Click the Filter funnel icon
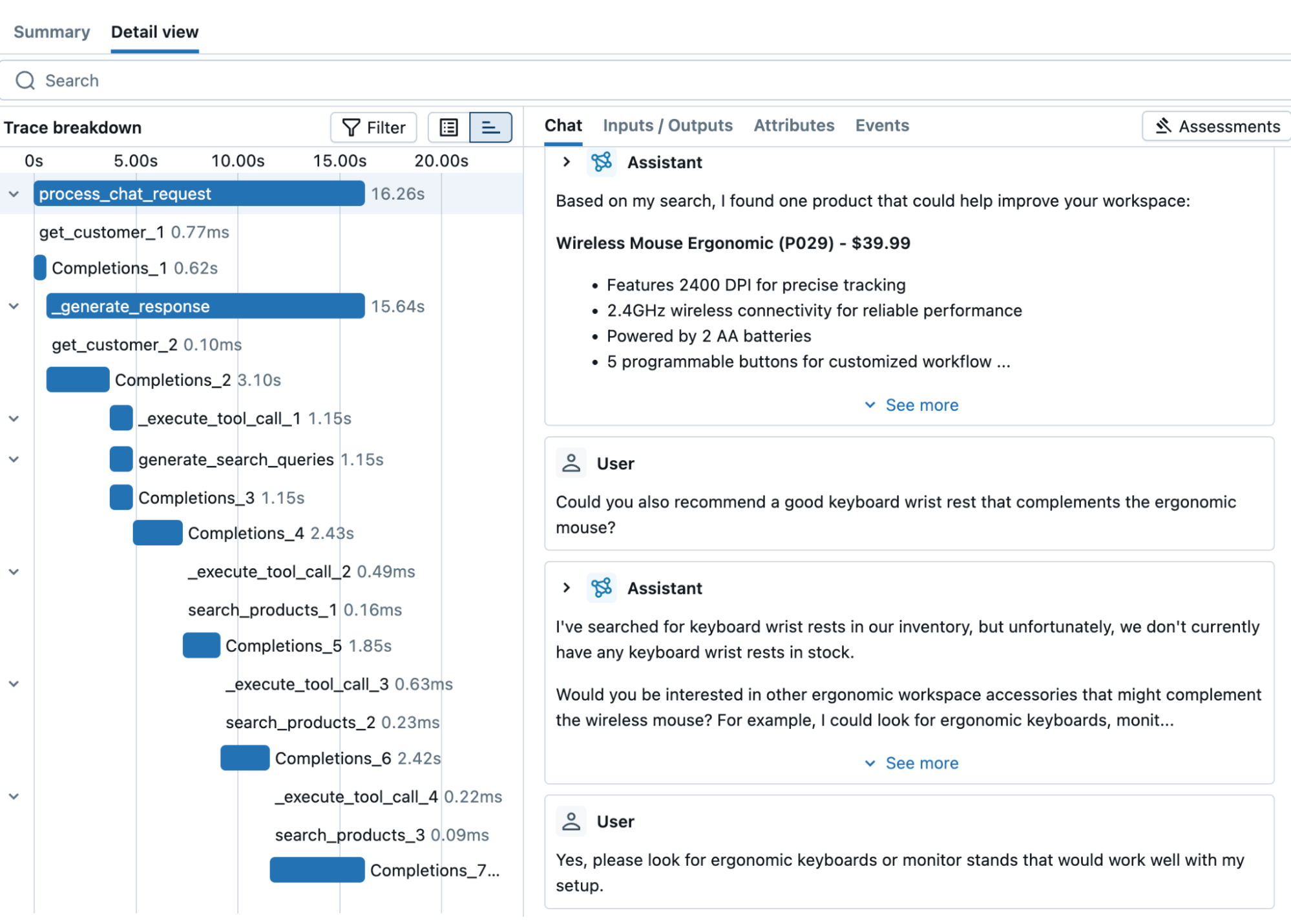 click(x=350, y=127)
